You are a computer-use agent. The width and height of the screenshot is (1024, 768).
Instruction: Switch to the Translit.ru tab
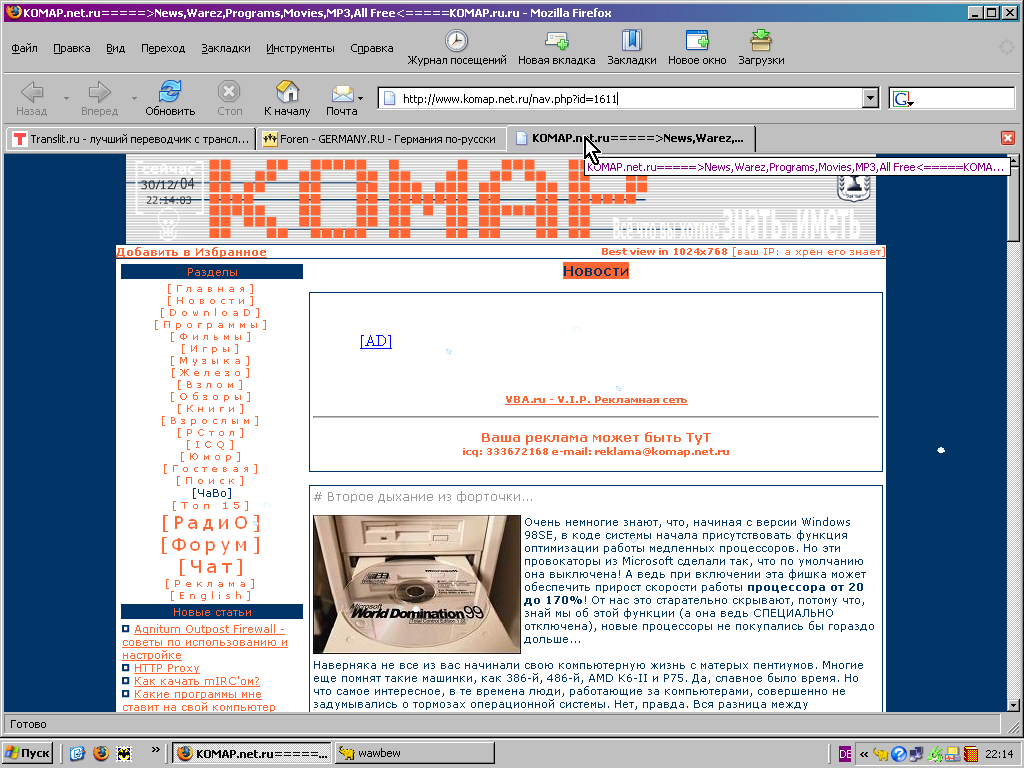[x=131, y=138]
